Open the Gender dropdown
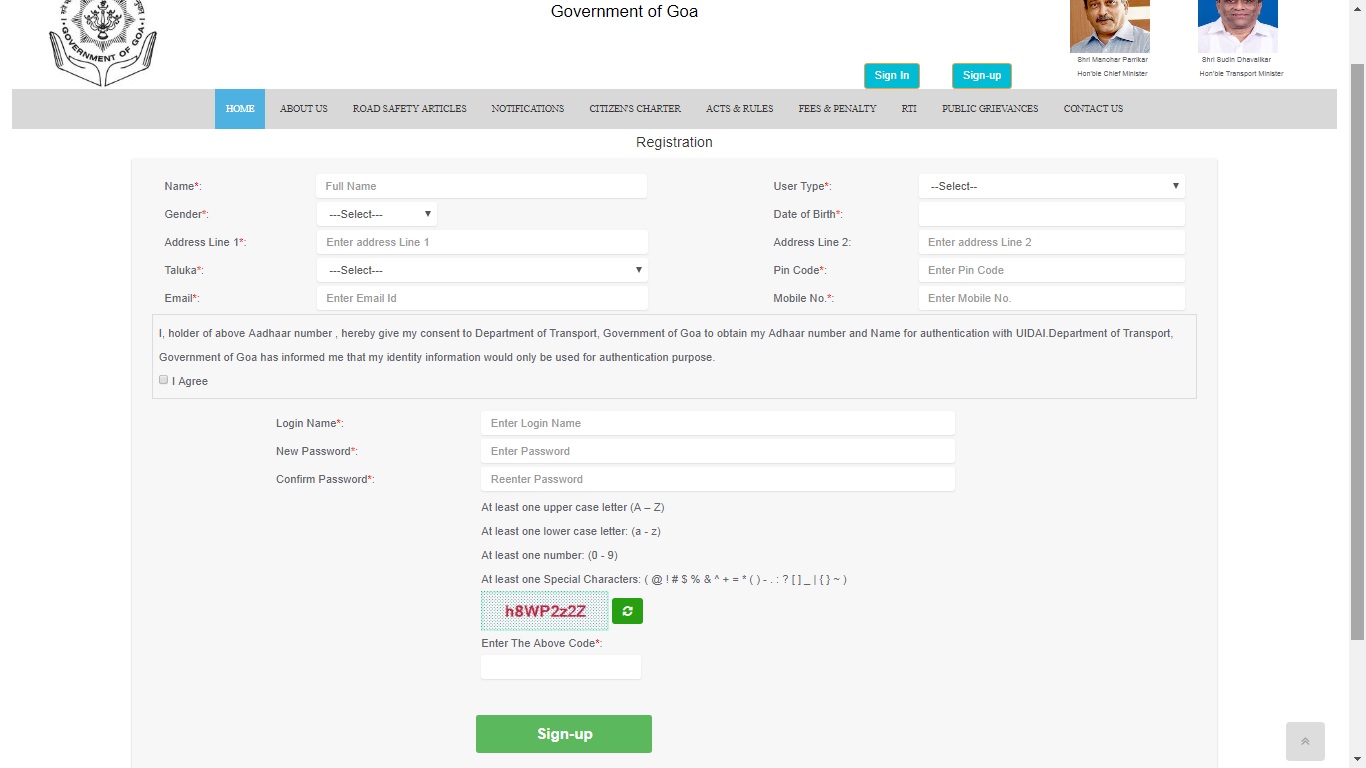The image size is (1366, 768). click(376, 213)
